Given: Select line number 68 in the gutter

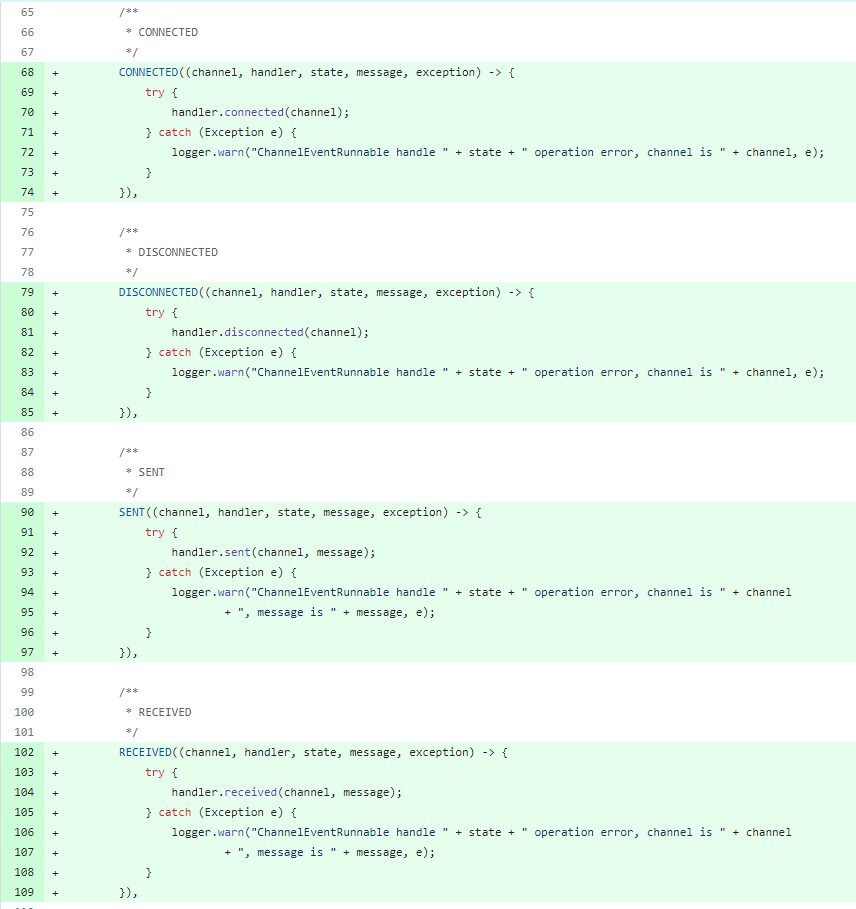Looking at the screenshot, I should coord(27,72).
